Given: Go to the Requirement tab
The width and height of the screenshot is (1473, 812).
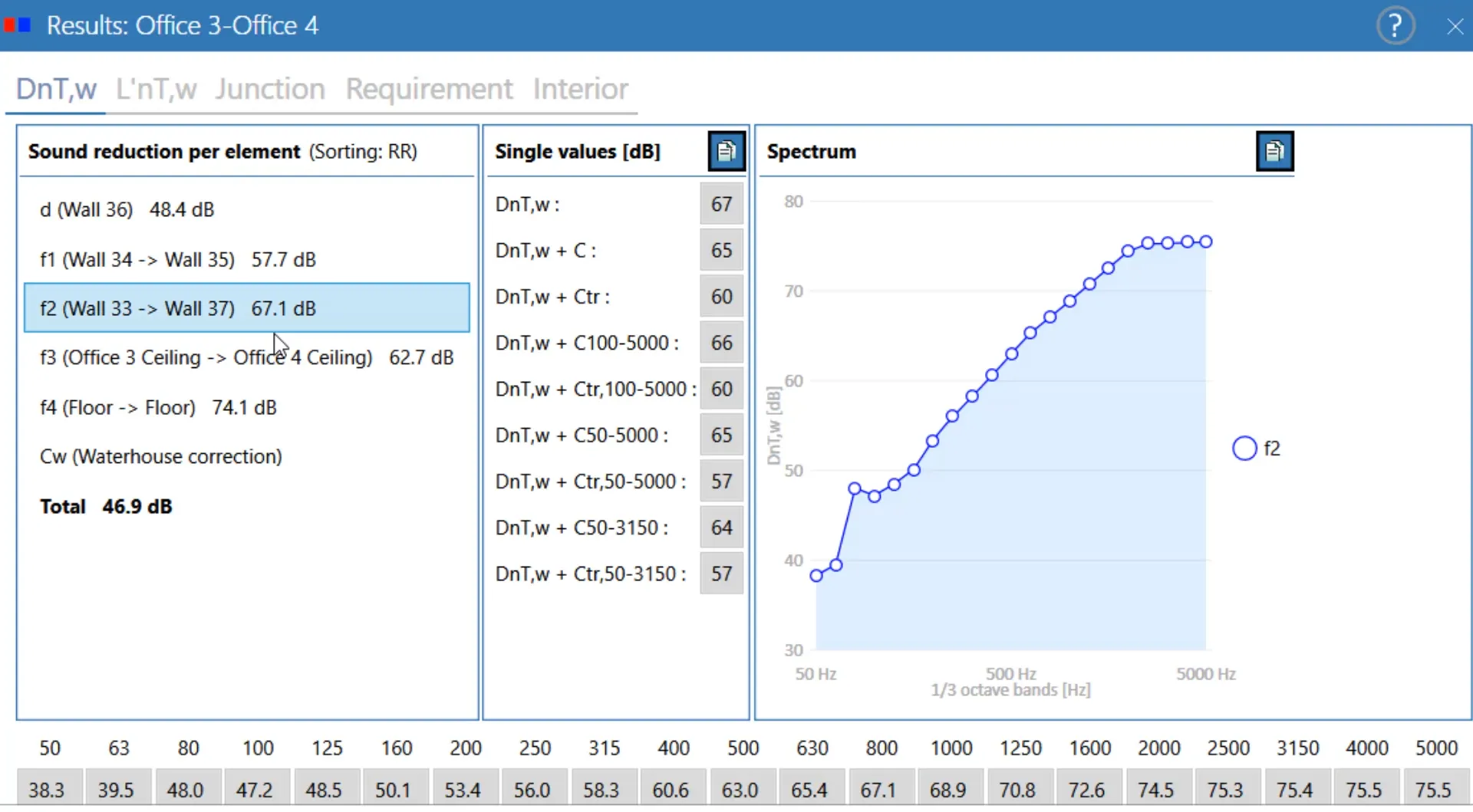Looking at the screenshot, I should click(x=428, y=89).
